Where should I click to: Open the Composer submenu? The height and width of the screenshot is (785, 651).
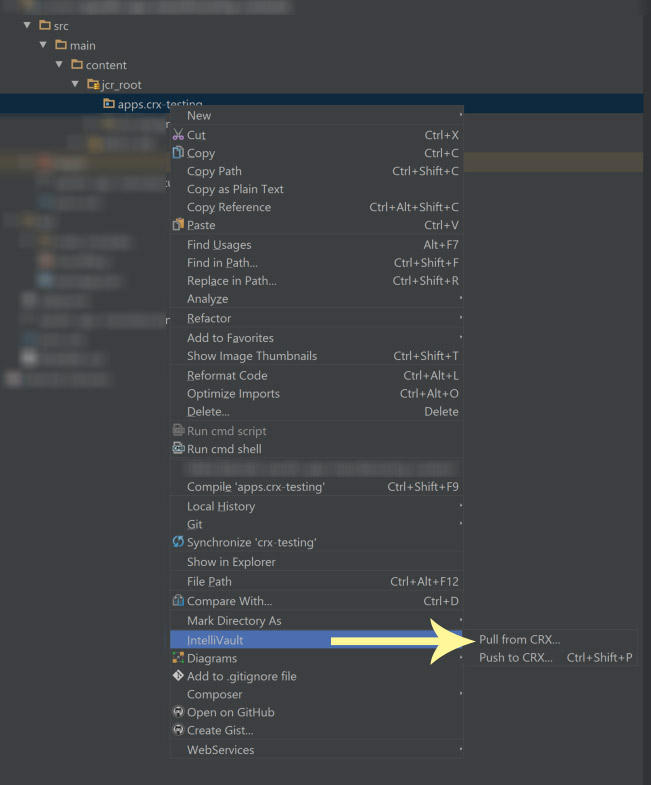coord(316,694)
